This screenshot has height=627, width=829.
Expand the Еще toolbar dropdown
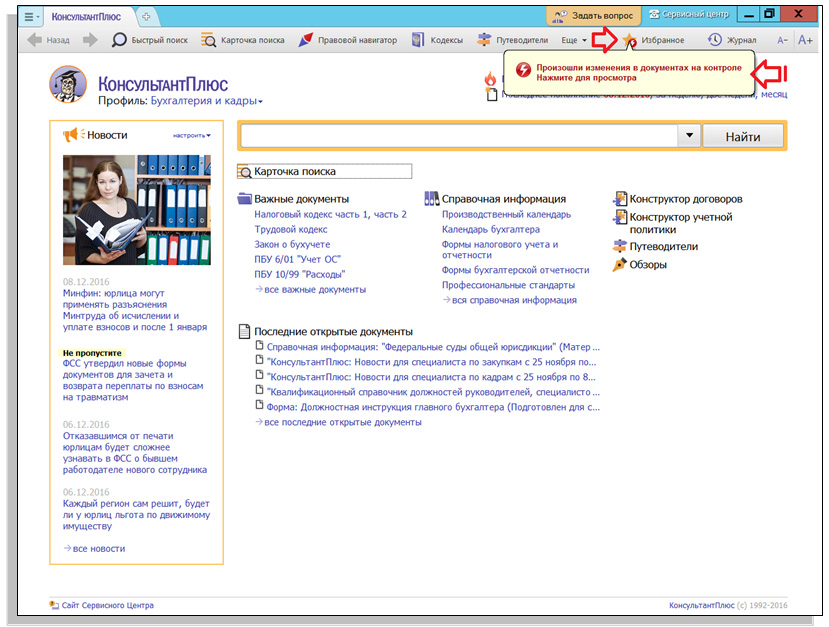tap(574, 40)
